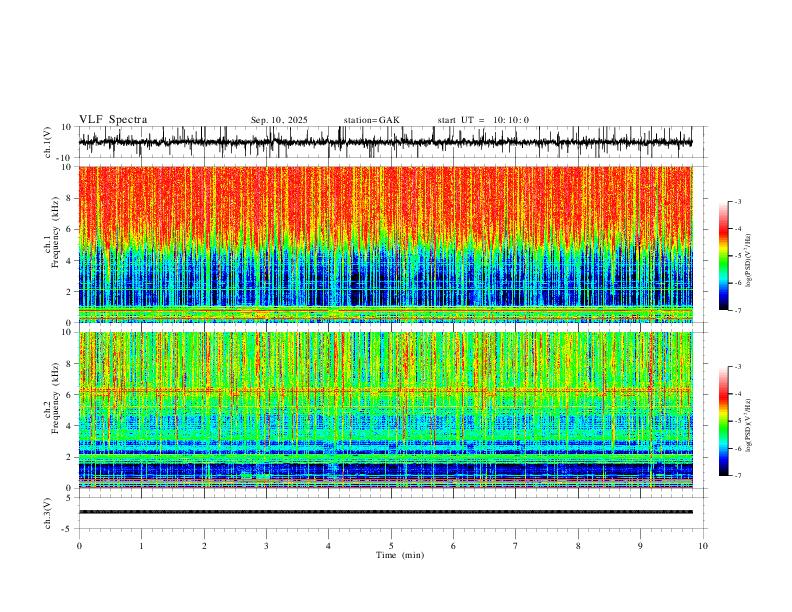Image resolution: width=792 pixels, height=612 pixels.
Task: Click time axis tick label '6'
Action: [x=453, y=546]
